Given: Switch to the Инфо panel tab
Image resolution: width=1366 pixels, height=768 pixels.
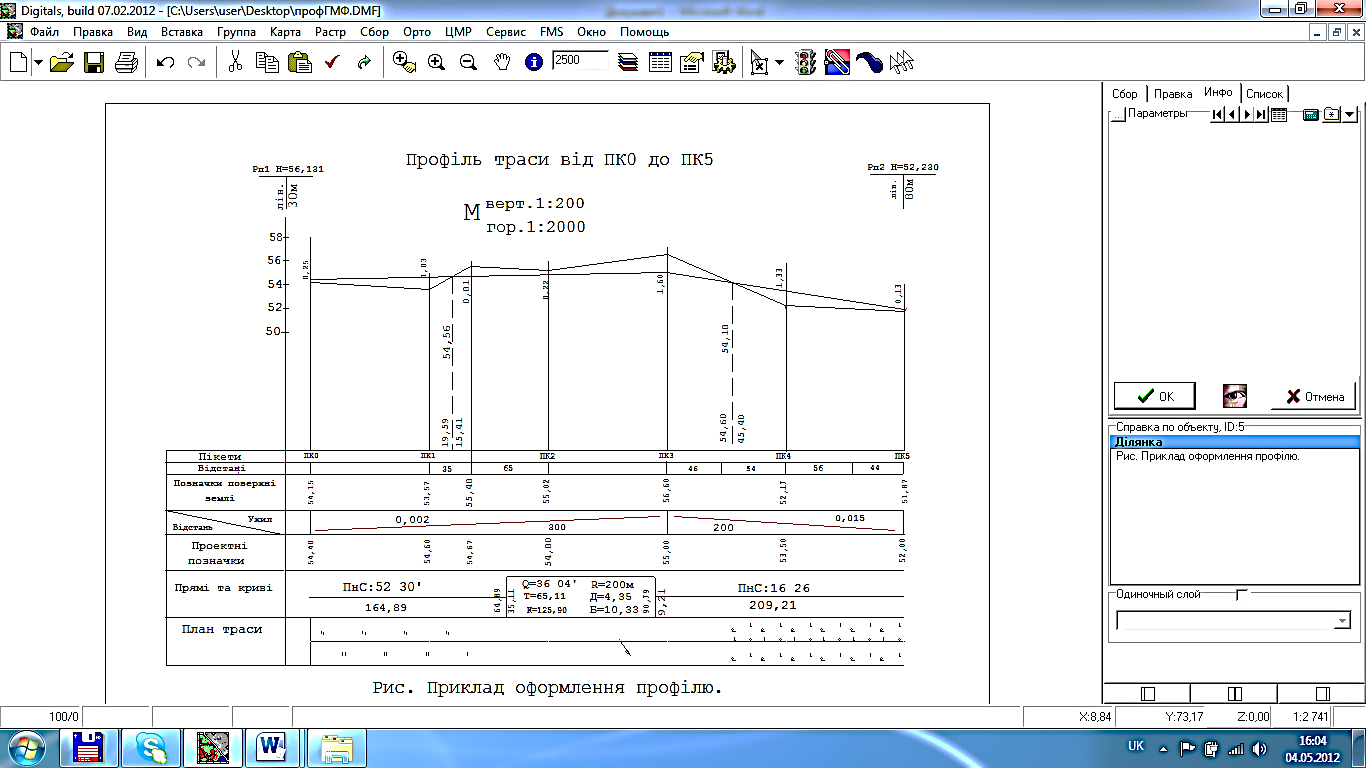Looking at the screenshot, I should tap(1219, 92).
